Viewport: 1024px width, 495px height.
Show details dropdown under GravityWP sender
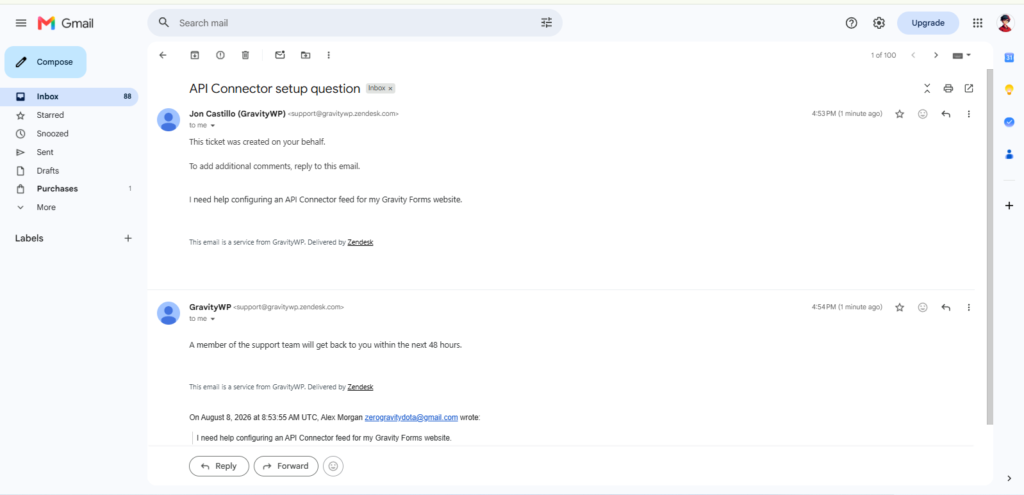pyautogui.click(x=213, y=319)
